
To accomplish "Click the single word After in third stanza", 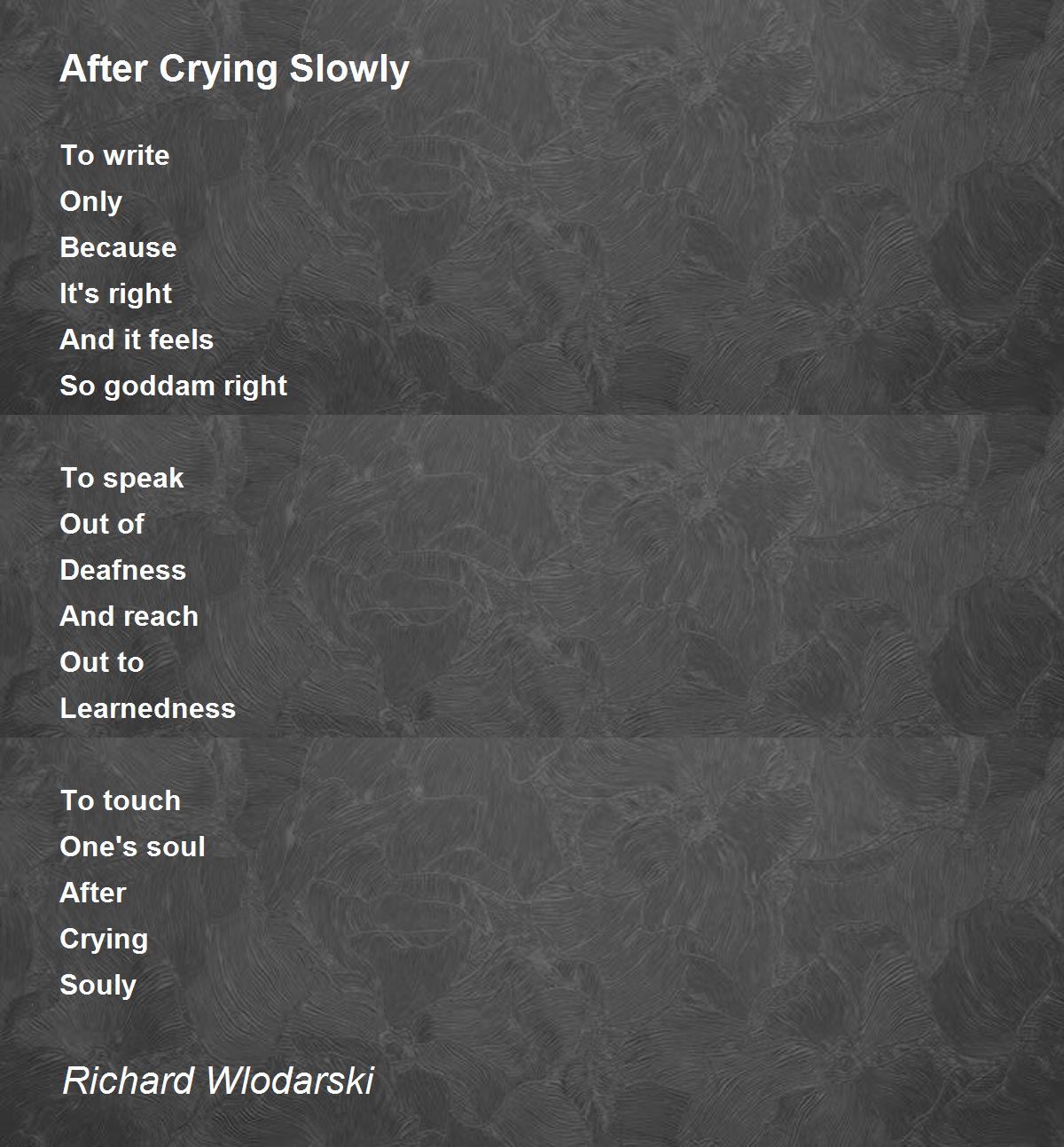I will click(x=92, y=893).
